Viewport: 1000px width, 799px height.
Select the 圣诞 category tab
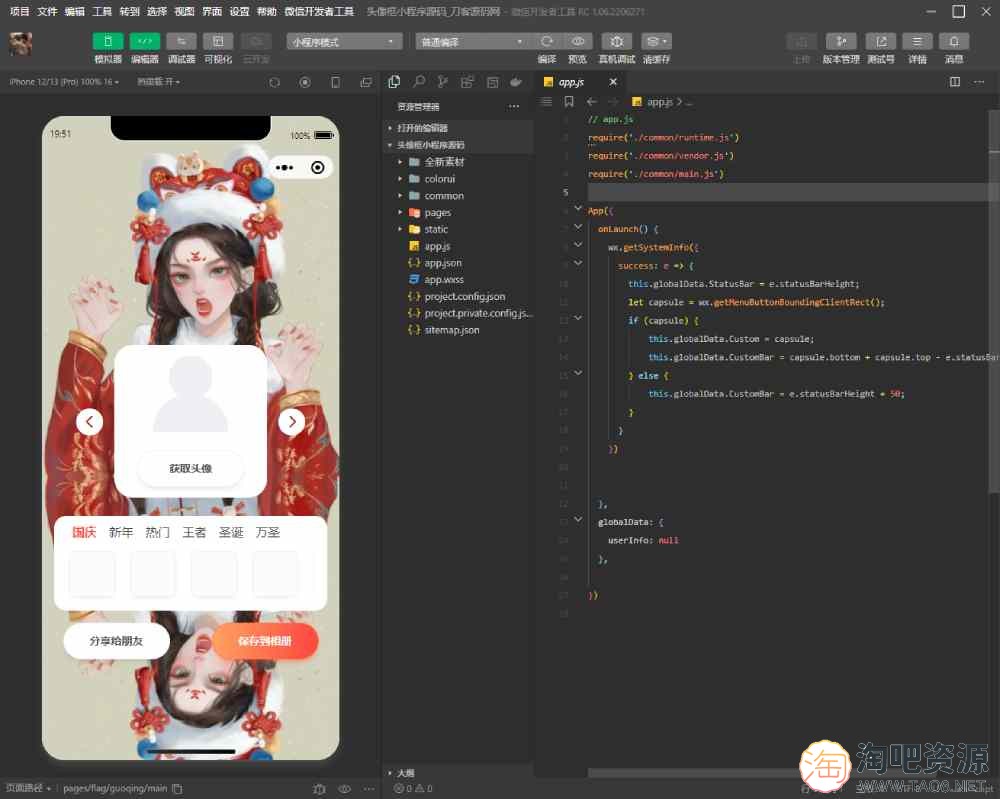point(231,532)
